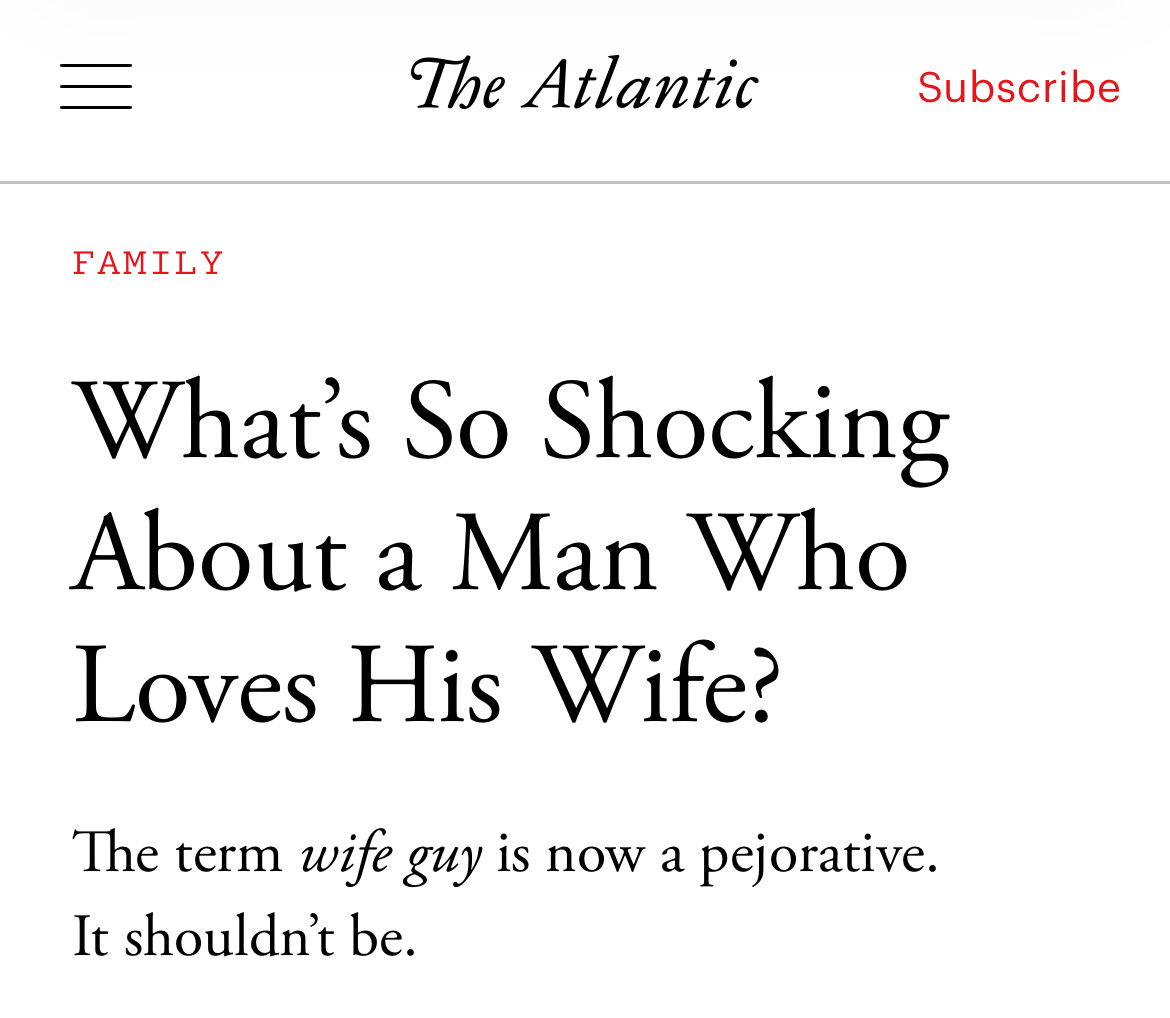The width and height of the screenshot is (1170, 1018).
Task: Click the word "term" in the subheading
Action: pyautogui.click(x=229, y=857)
